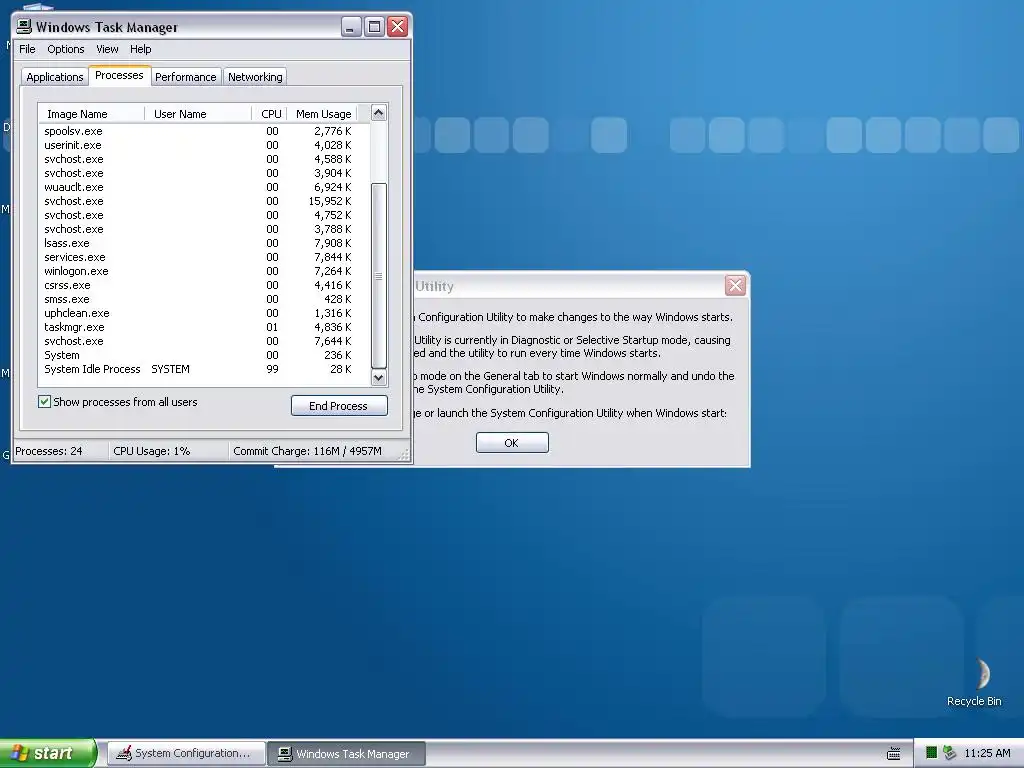Viewport: 1024px width, 768px height.
Task: Sort by the User Name column header
Action: 198,114
